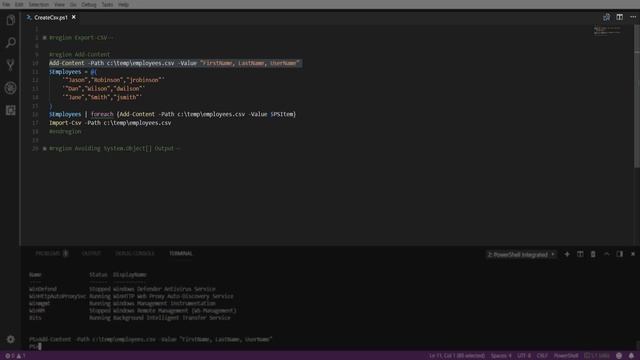Open the Go menu
Screen dimensions: 640x360
[x=73, y=4]
